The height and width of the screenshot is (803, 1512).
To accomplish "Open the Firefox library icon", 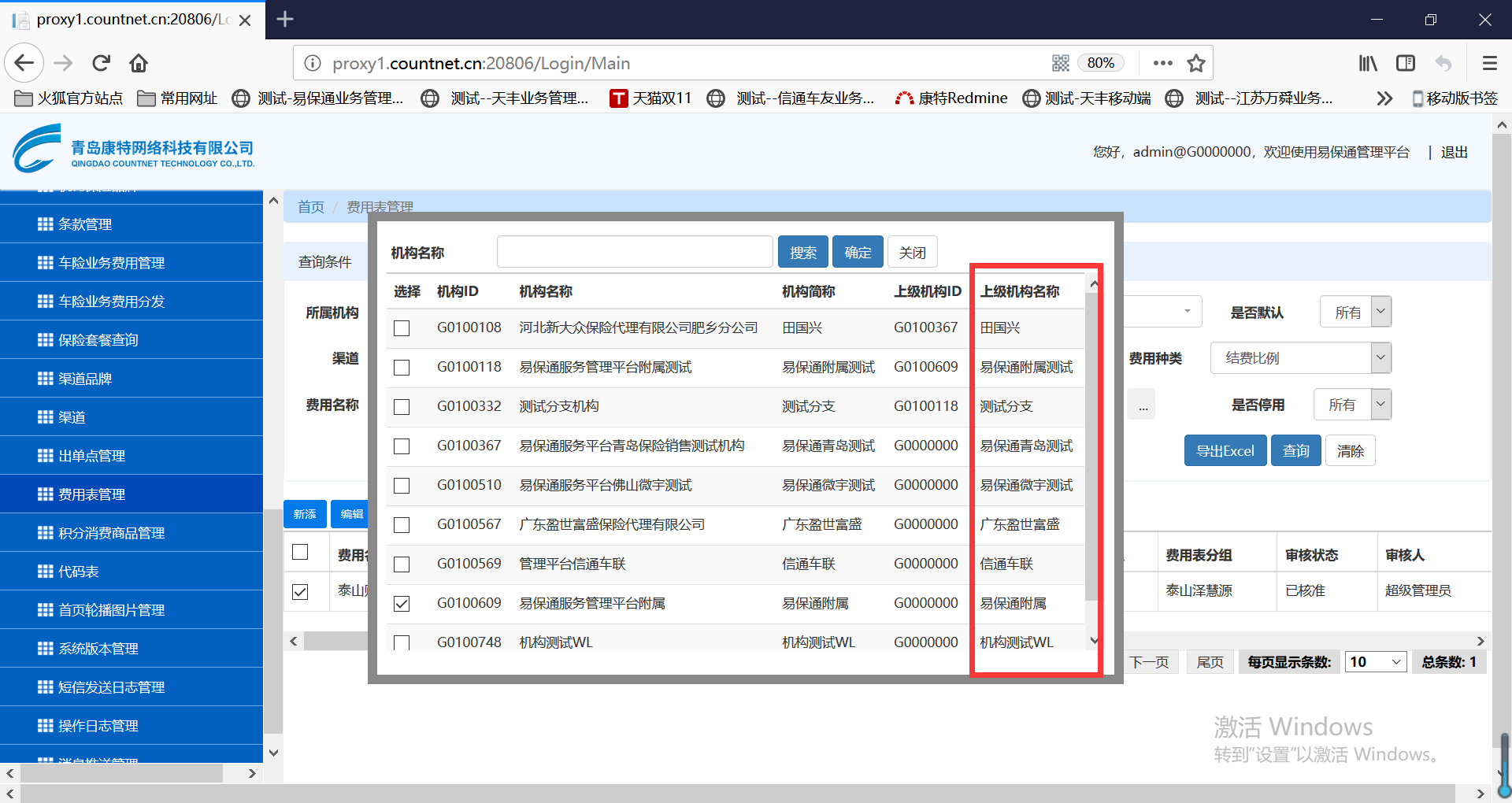I will (1368, 63).
